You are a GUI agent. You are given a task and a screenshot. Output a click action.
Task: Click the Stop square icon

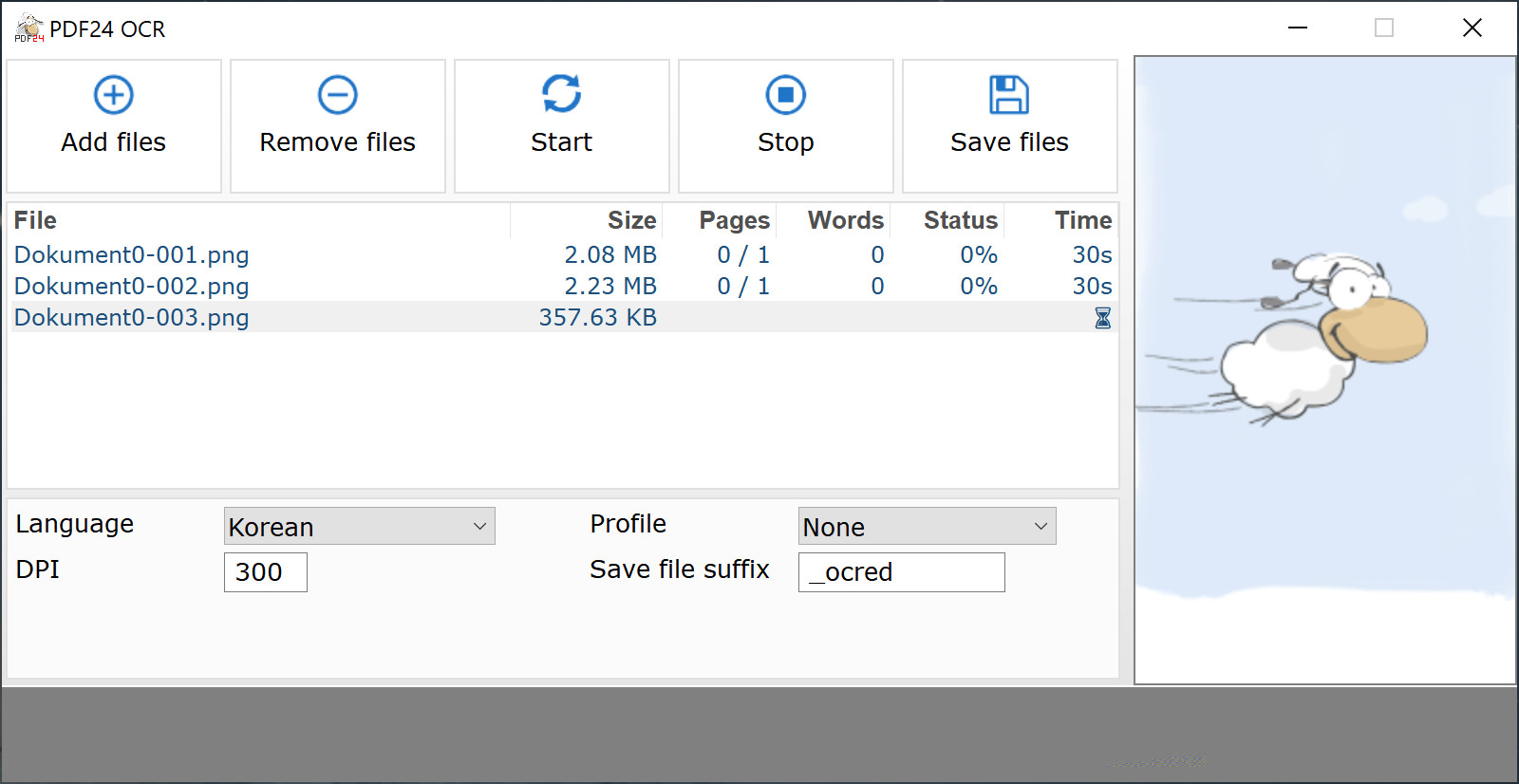[x=786, y=95]
